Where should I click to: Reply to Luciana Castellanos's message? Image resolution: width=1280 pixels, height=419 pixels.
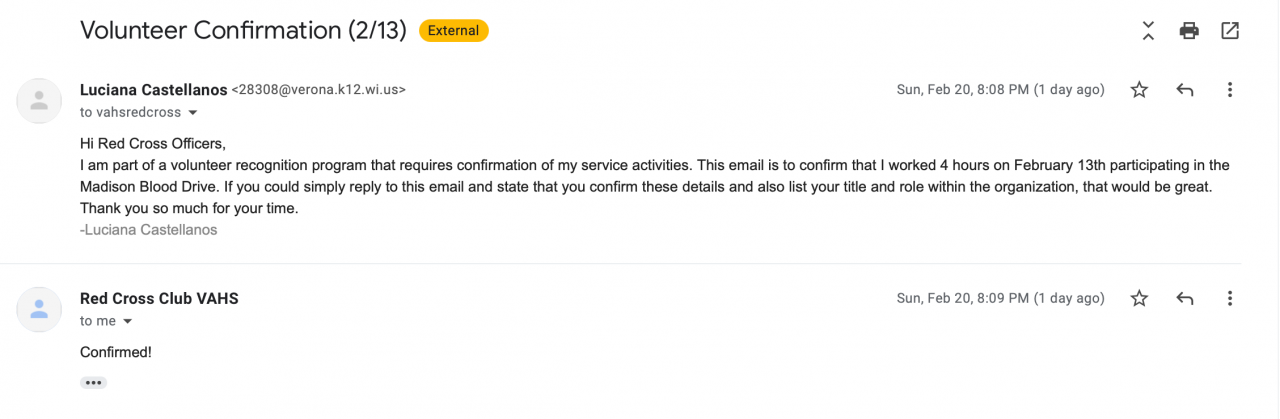click(x=1185, y=90)
